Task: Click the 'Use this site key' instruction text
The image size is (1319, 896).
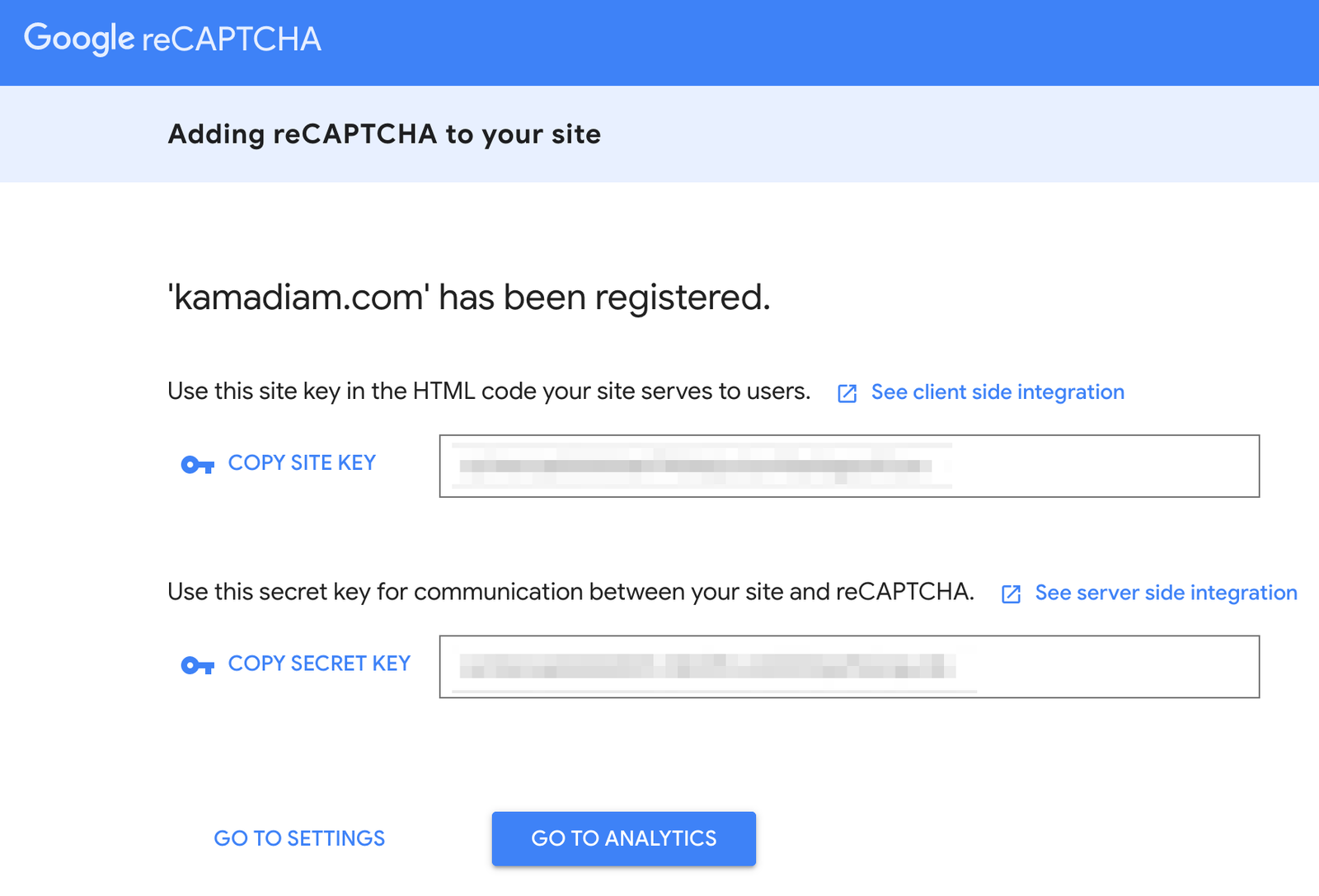Action: point(489,391)
